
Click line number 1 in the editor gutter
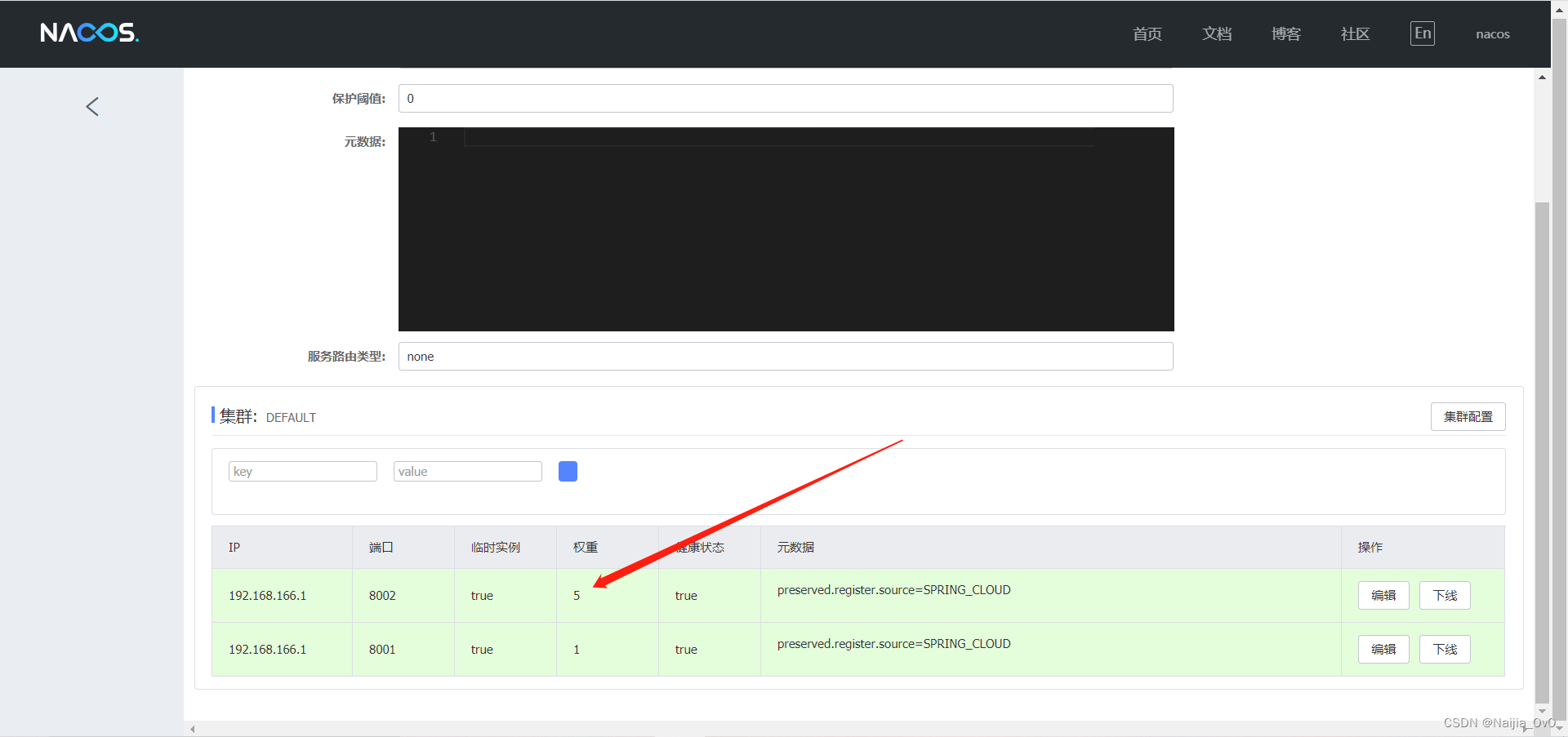[x=433, y=137]
